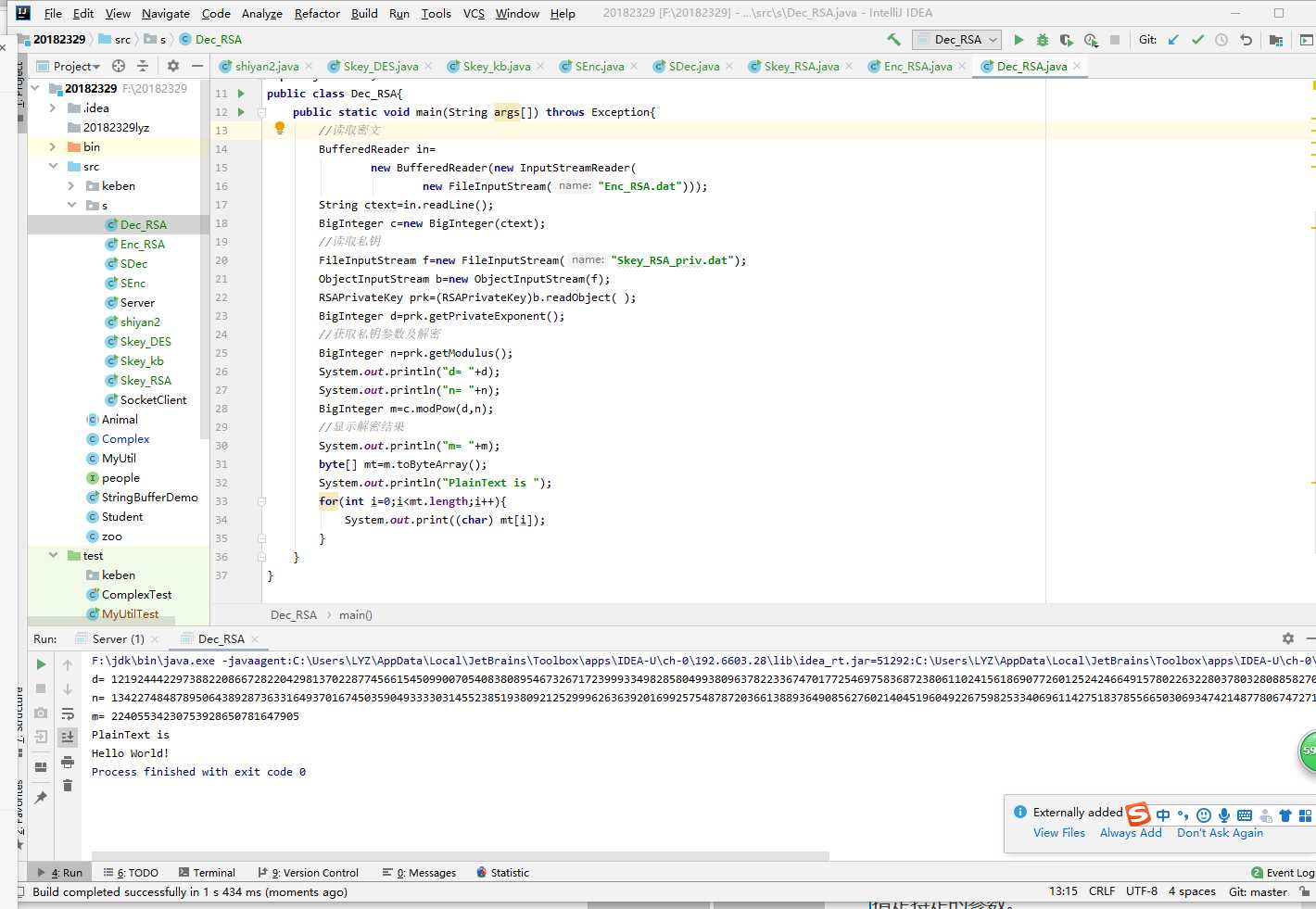Click View Files link in notification

(1059, 833)
